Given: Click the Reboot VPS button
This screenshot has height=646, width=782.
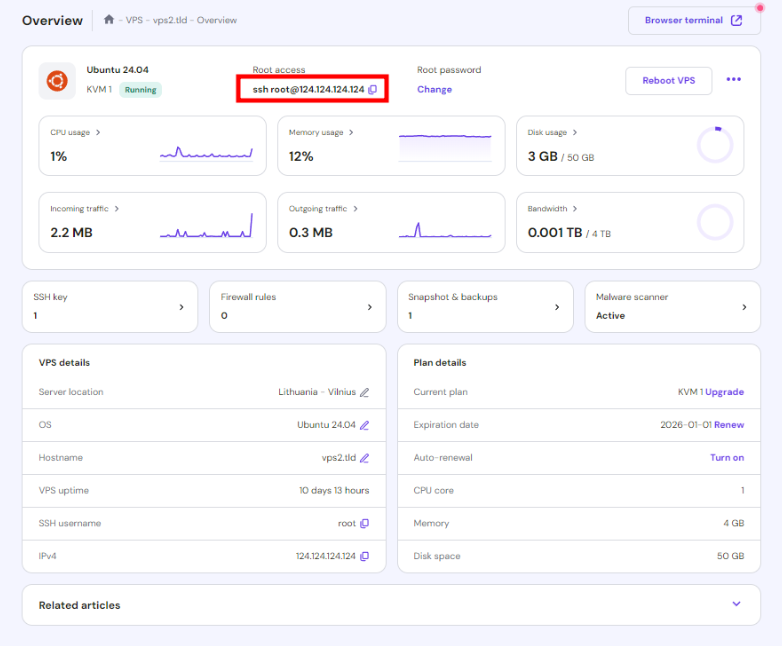Looking at the screenshot, I should [x=668, y=80].
